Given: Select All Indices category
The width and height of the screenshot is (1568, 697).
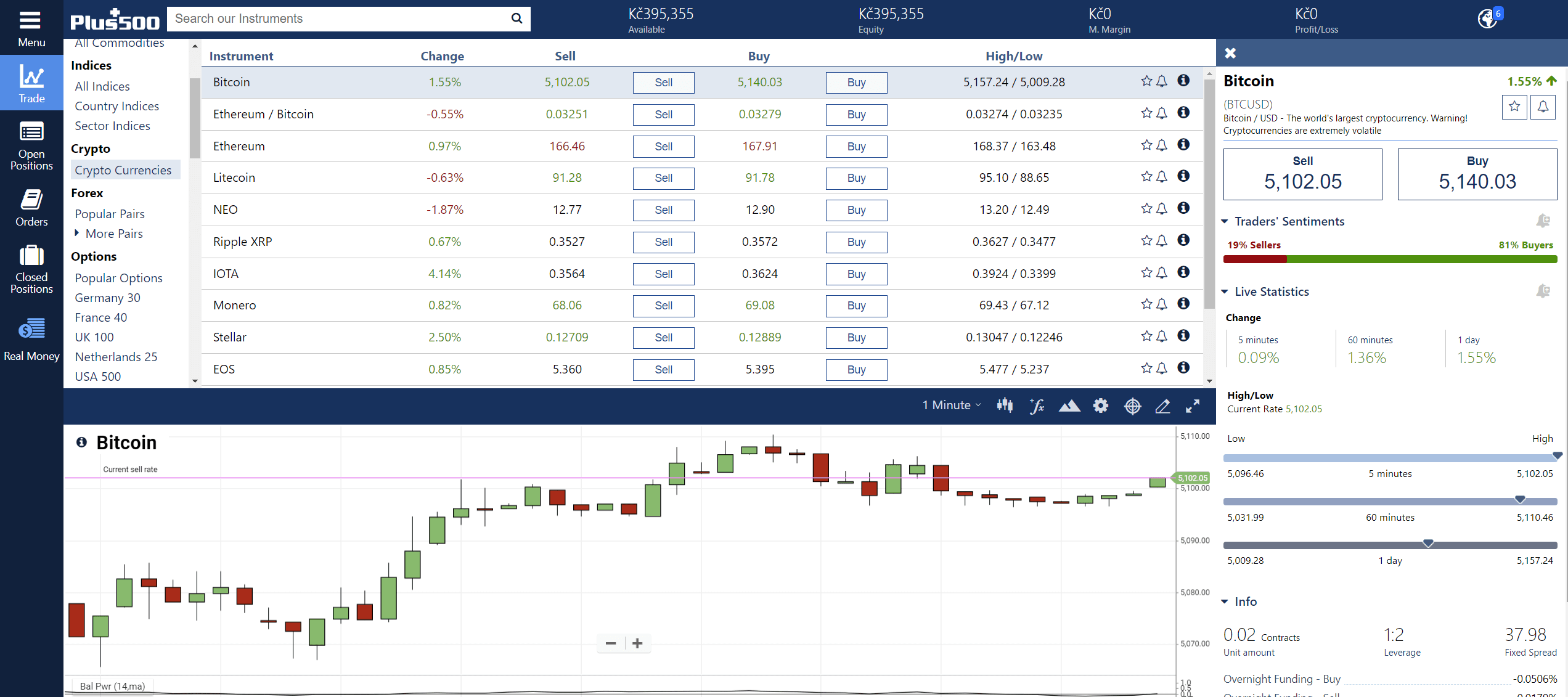Looking at the screenshot, I should 102,86.
